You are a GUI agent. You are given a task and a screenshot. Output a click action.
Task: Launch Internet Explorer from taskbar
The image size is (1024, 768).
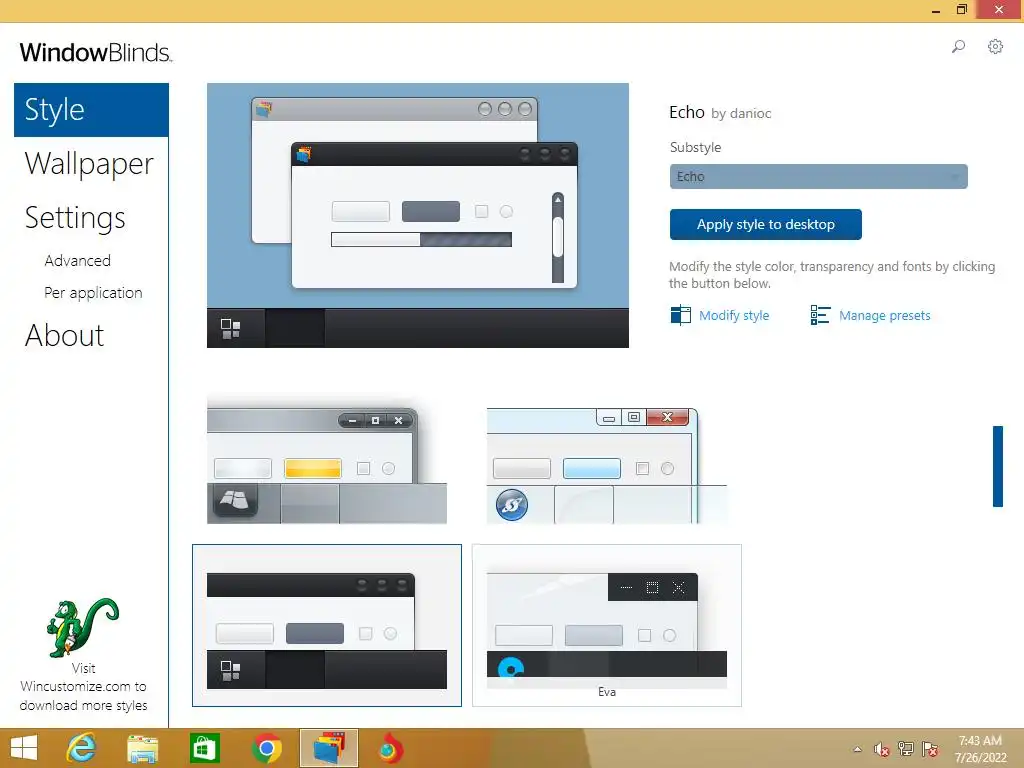(x=82, y=748)
